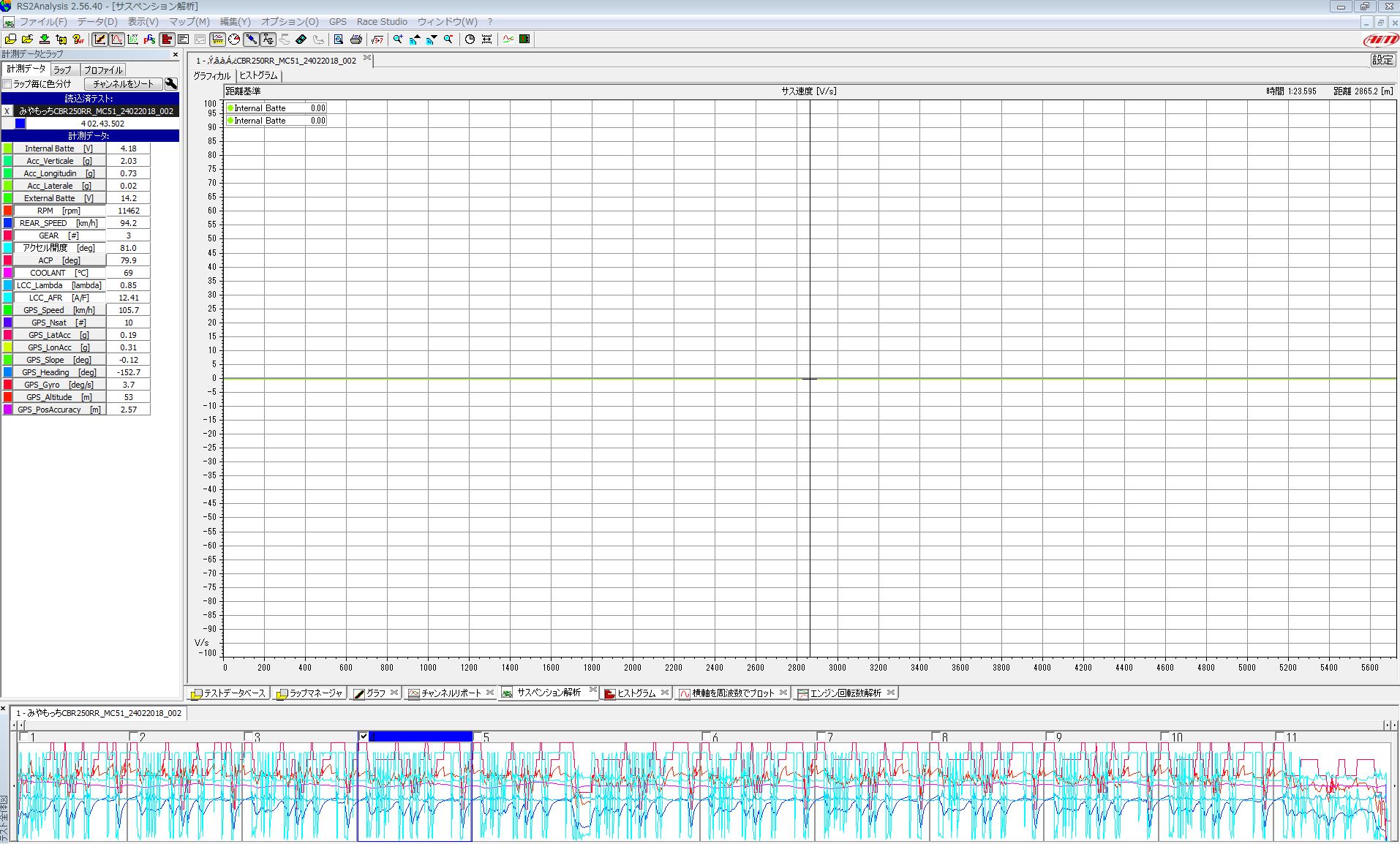Viewport: 1400px width, 844px height.
Task: Click the band-aid shaped toolbar icon
Action: pos(301,39)
